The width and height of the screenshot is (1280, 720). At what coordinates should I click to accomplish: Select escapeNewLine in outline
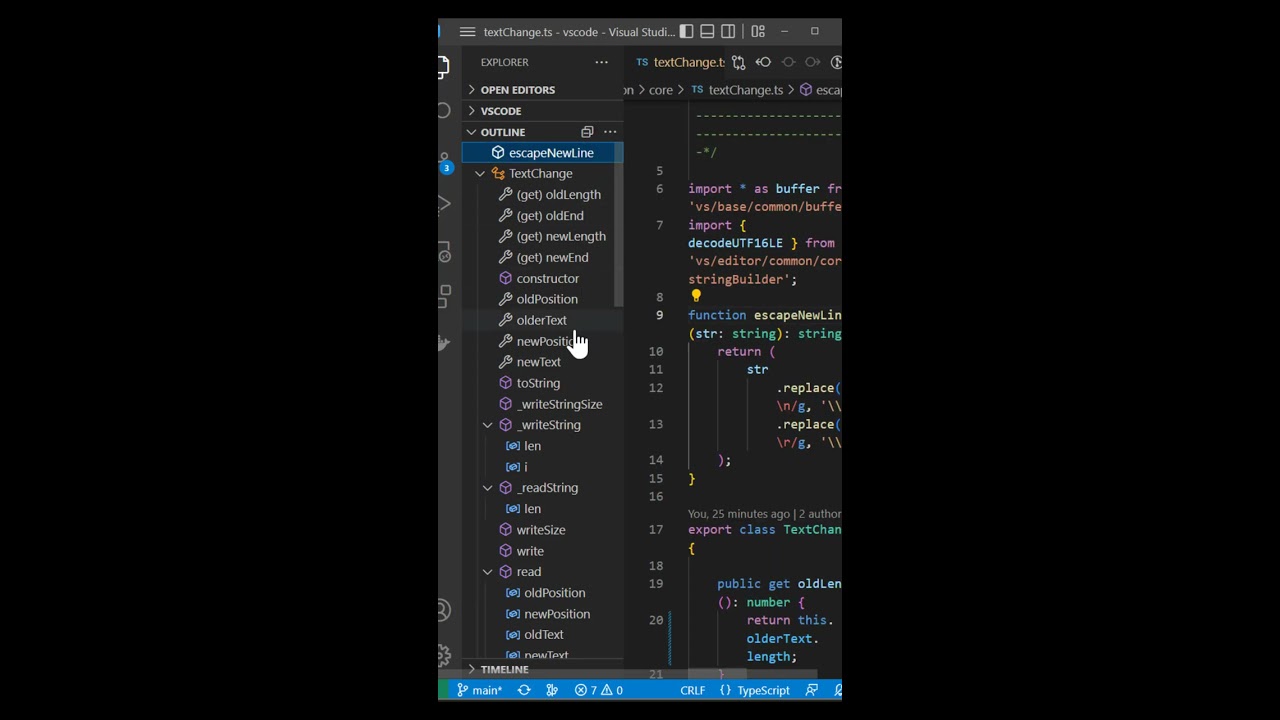(x=542, y=153)
